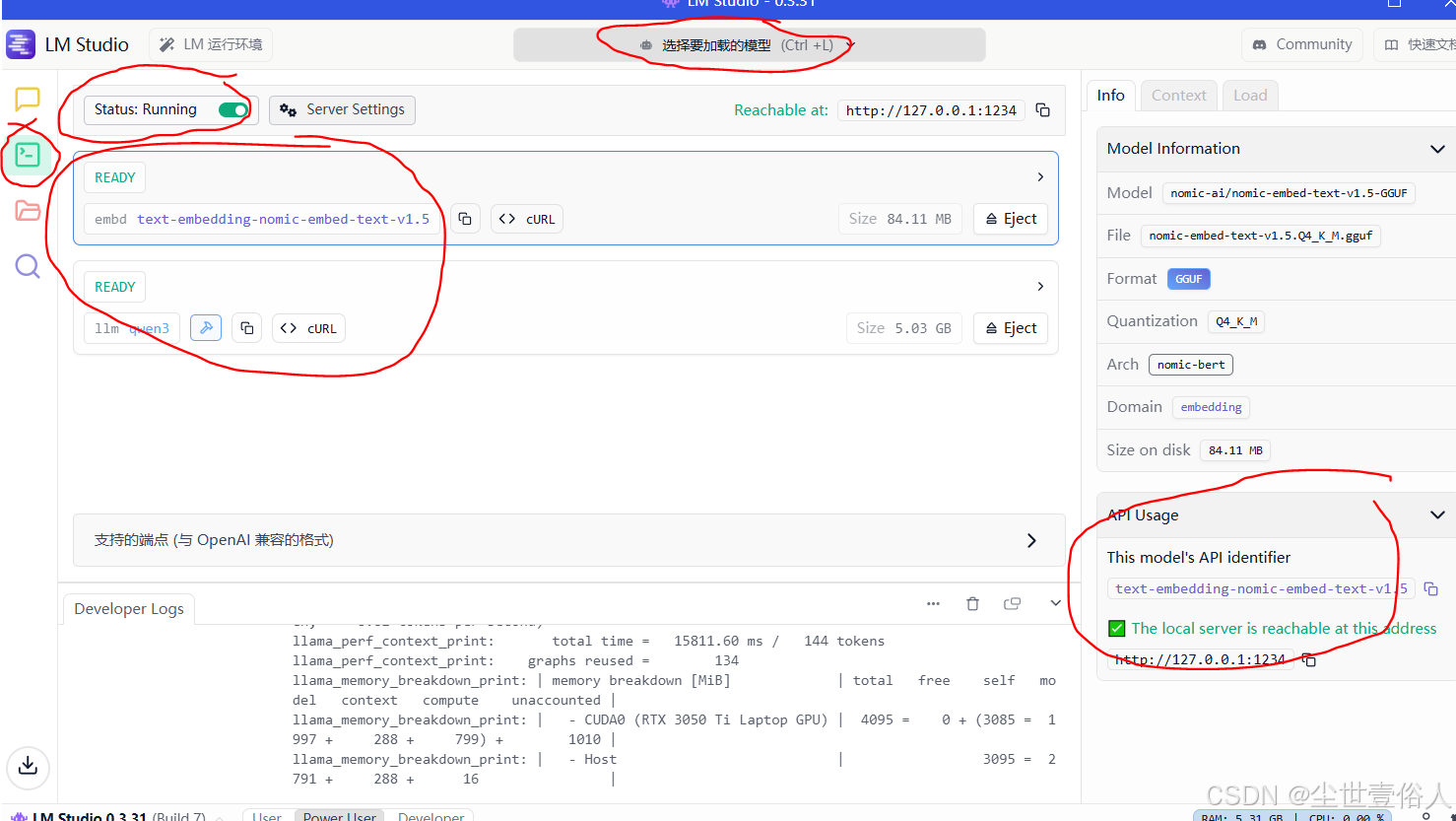Click the Size 5.03 GB label
Viewport: 1456px width, 821px height.
[903, 328]
